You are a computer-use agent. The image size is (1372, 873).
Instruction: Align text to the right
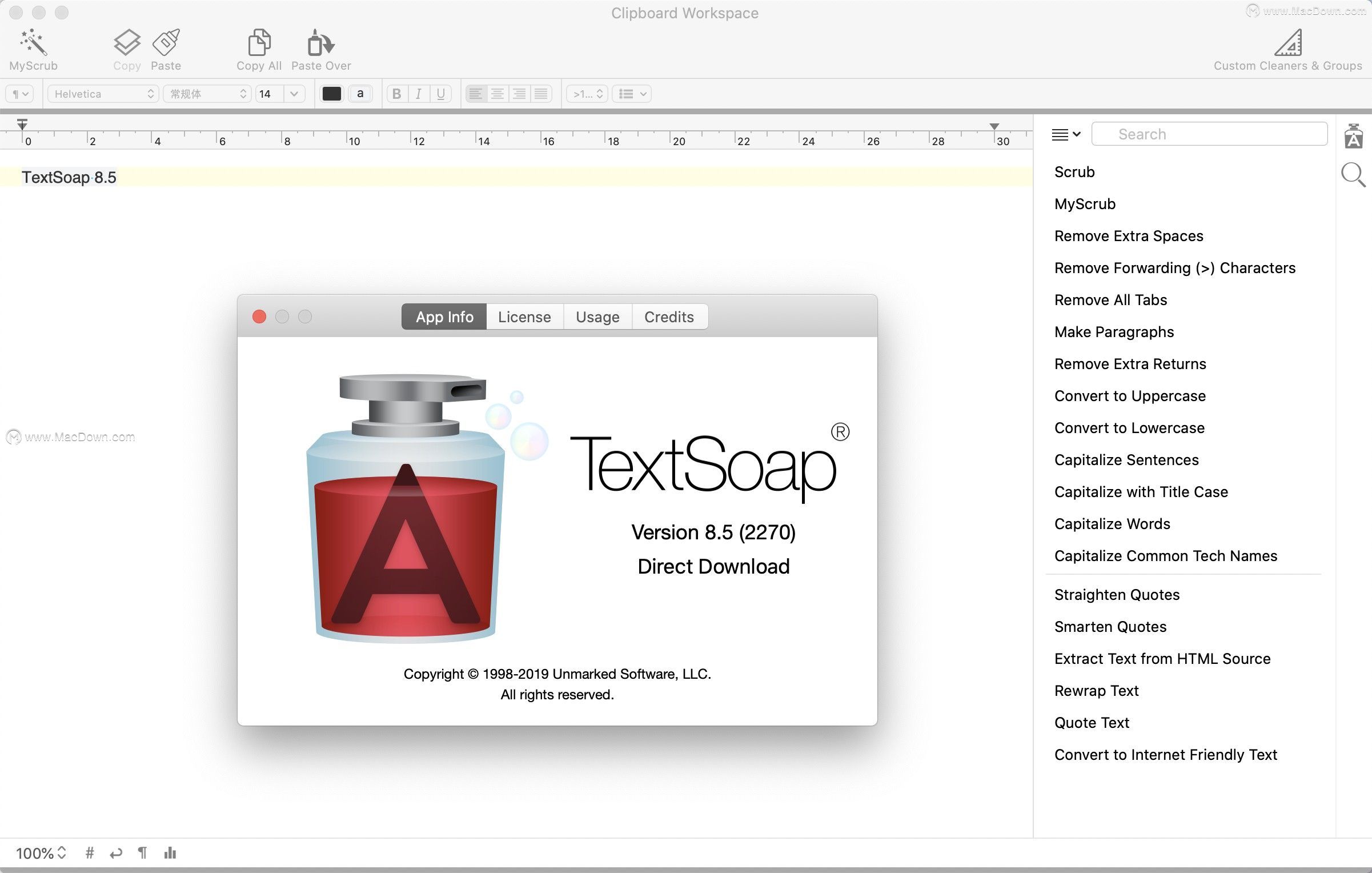[x=519, y=94]
